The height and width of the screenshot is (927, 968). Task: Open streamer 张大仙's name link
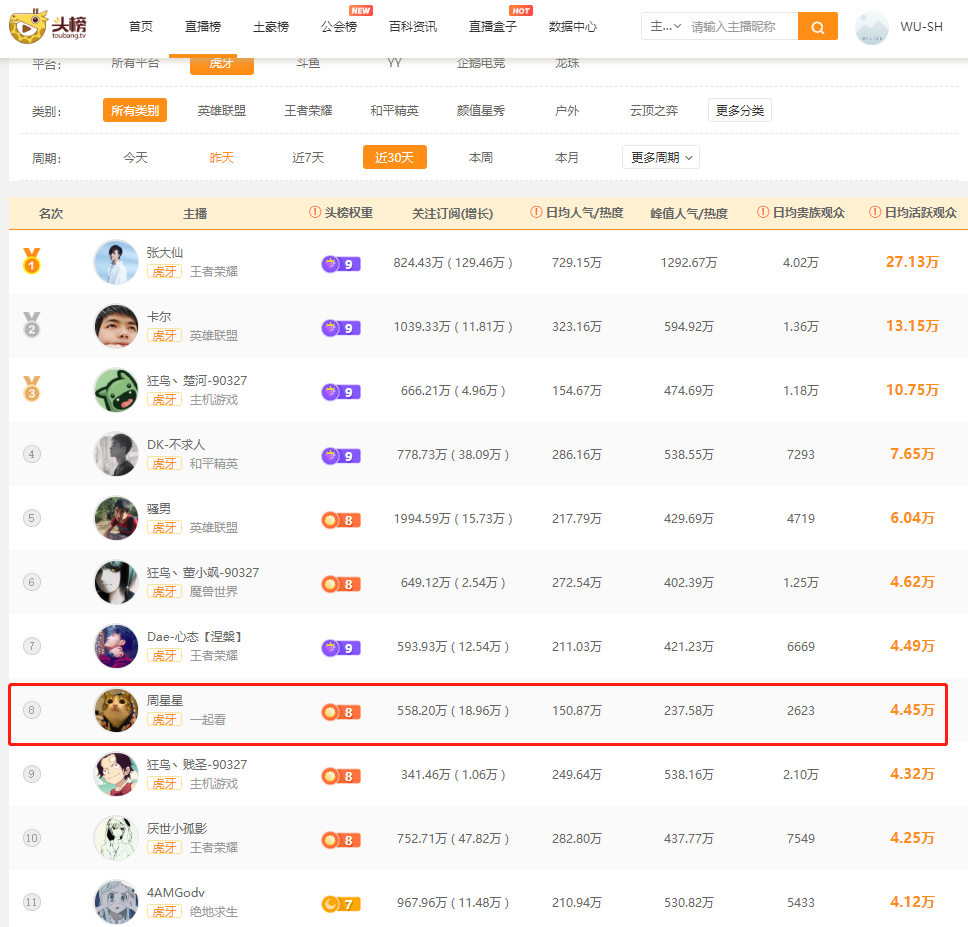[165, 252]
